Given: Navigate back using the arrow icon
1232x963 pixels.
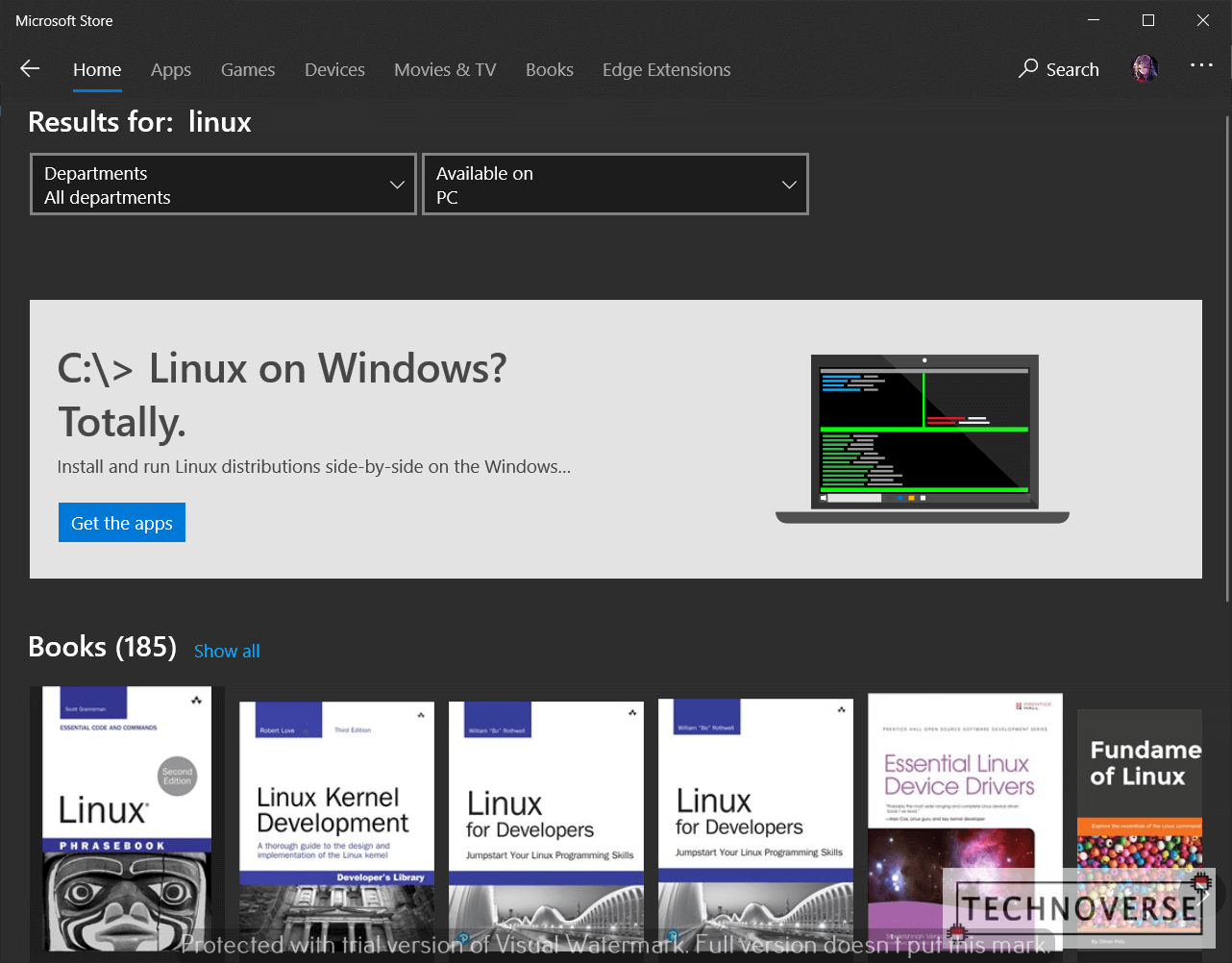Looking at the screenshot, I should coord(30,68).
